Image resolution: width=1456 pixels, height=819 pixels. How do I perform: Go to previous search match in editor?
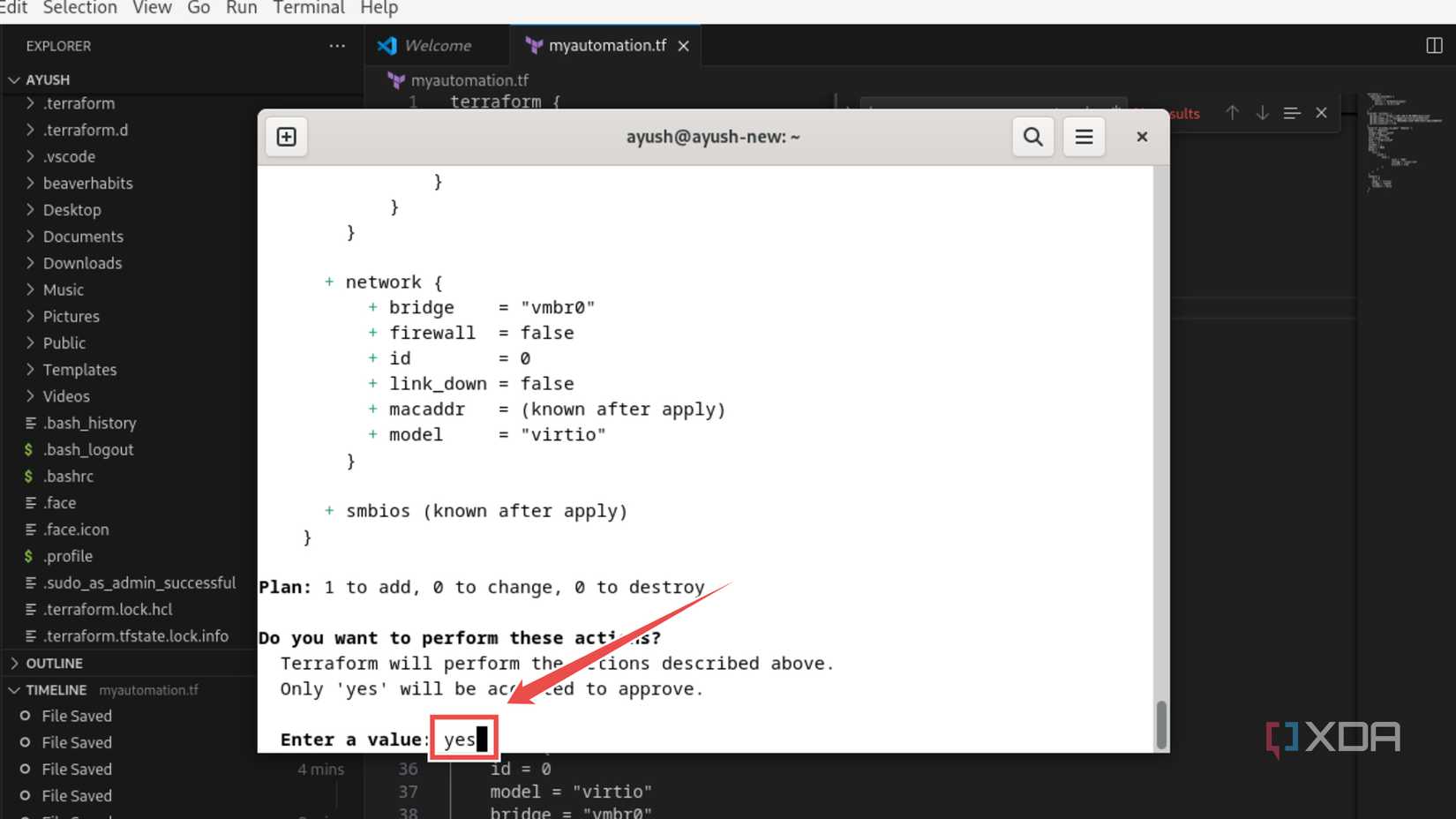pos(1232,113)
